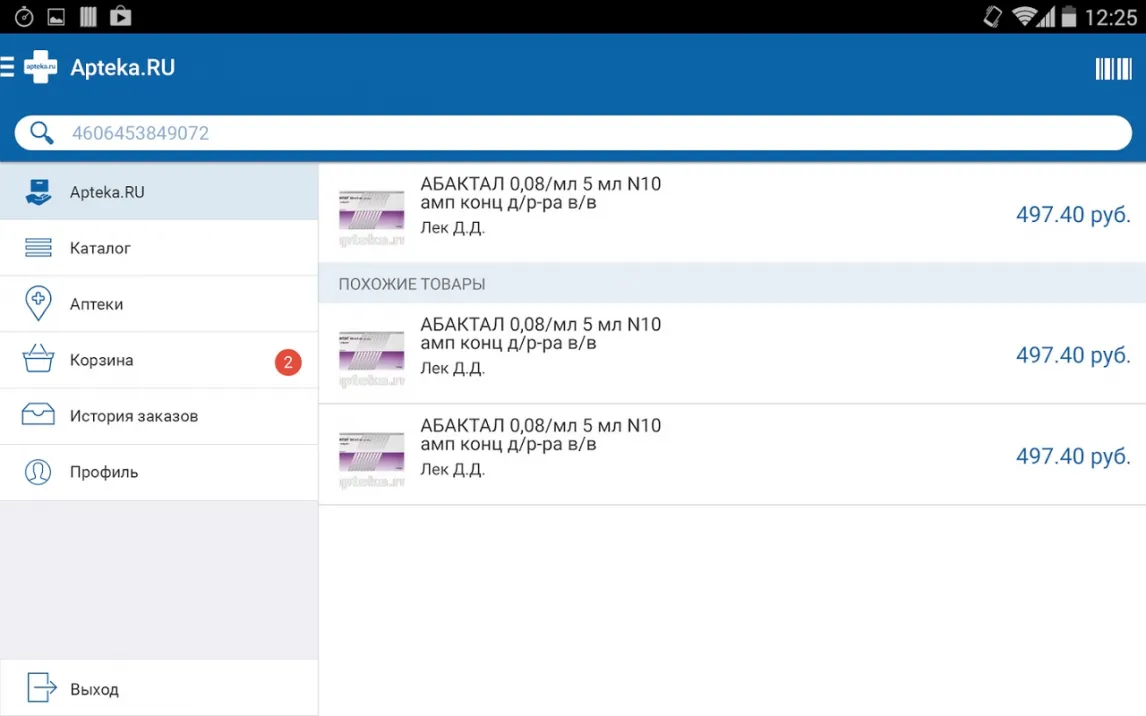Tap the Аптеки location pin icon
This screenshot has height=716, width=1146.
coord(38,304)
